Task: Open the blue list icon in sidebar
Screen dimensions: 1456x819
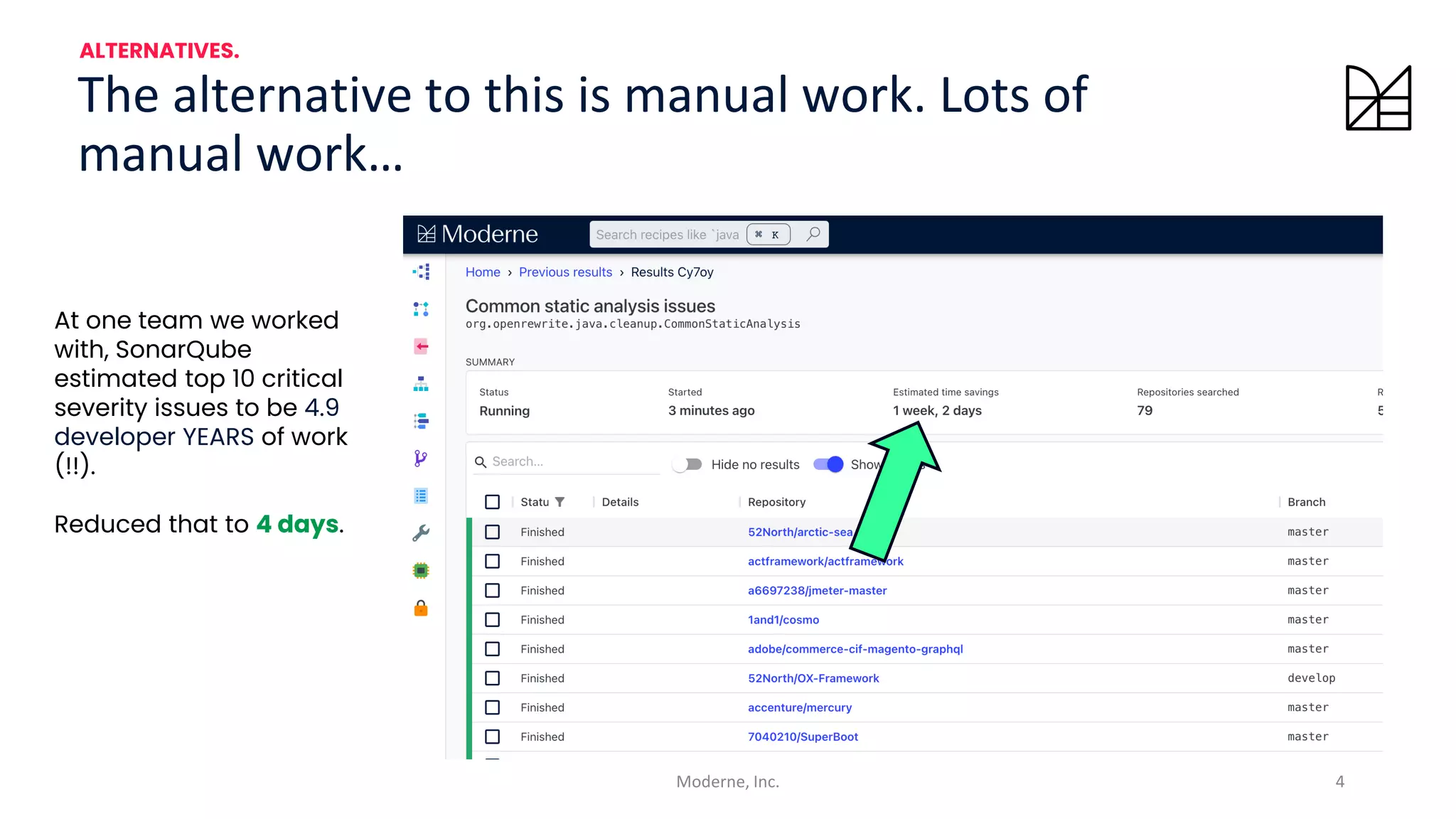Action: point(421,496)
